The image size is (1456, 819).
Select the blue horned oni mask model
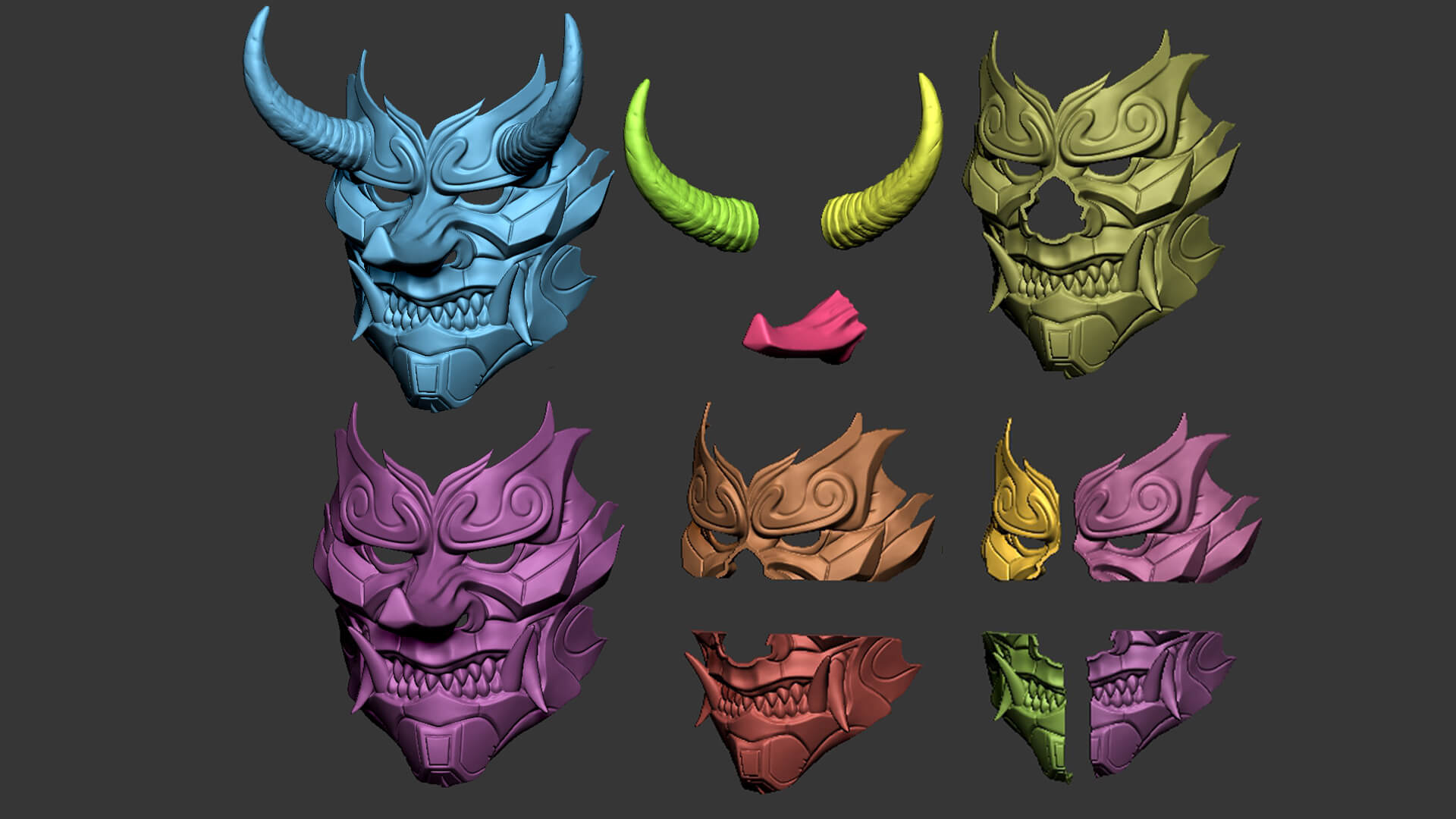455,227
